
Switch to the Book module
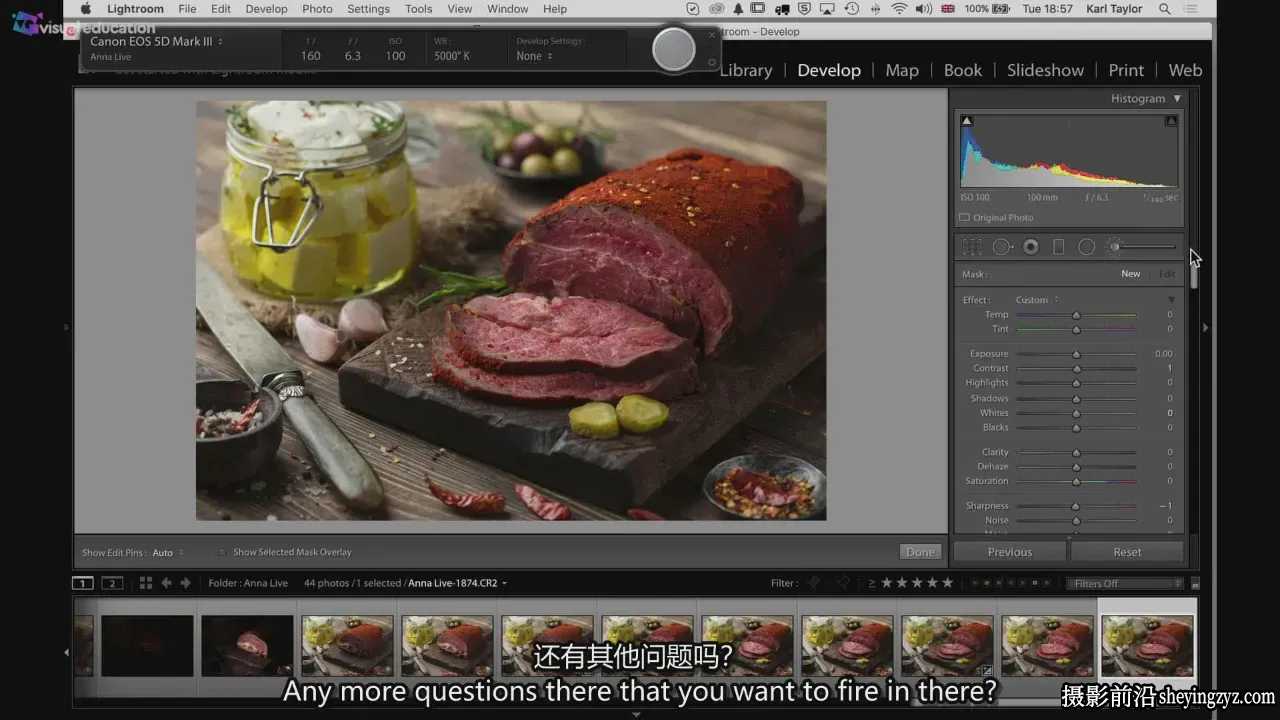[x=962, y=70]
